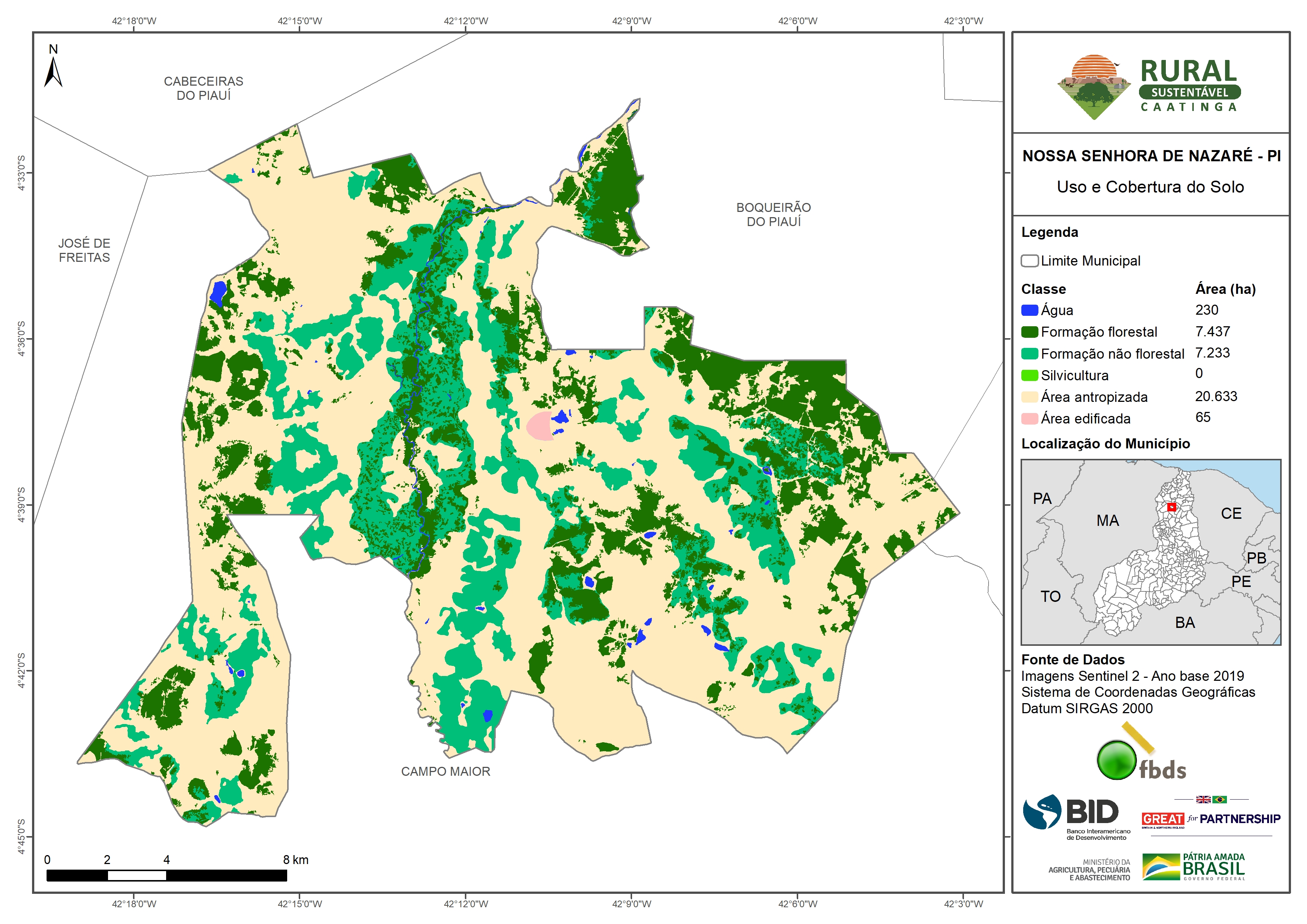Click the black-and-white scale bar
The width and height of the screenshot is (1307, 924).
tap(166, 876)
